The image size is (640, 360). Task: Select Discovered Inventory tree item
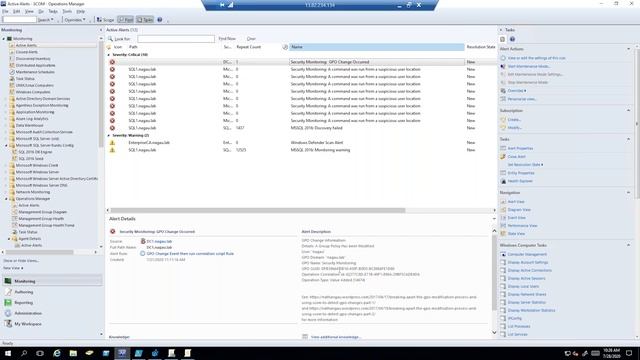[33, 59]
